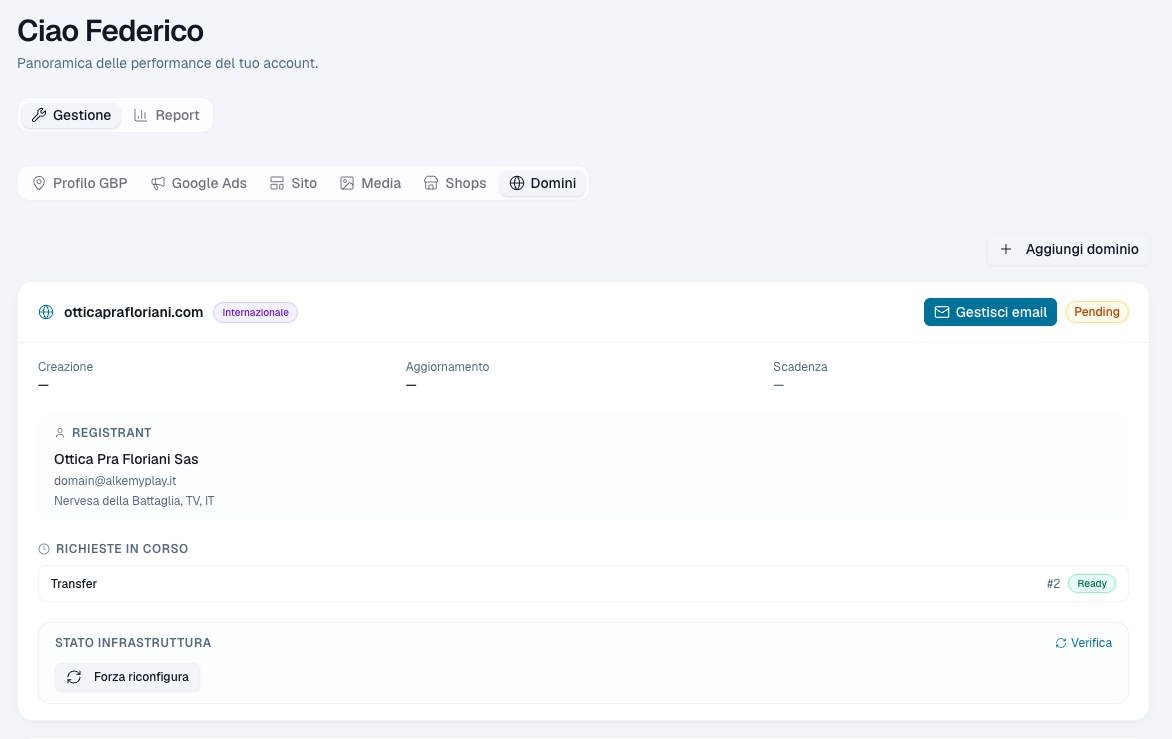Click the refresh icon next to Verifica
The height and width of the screenshot is (739, 1172).
click(x=1061, y=643)
